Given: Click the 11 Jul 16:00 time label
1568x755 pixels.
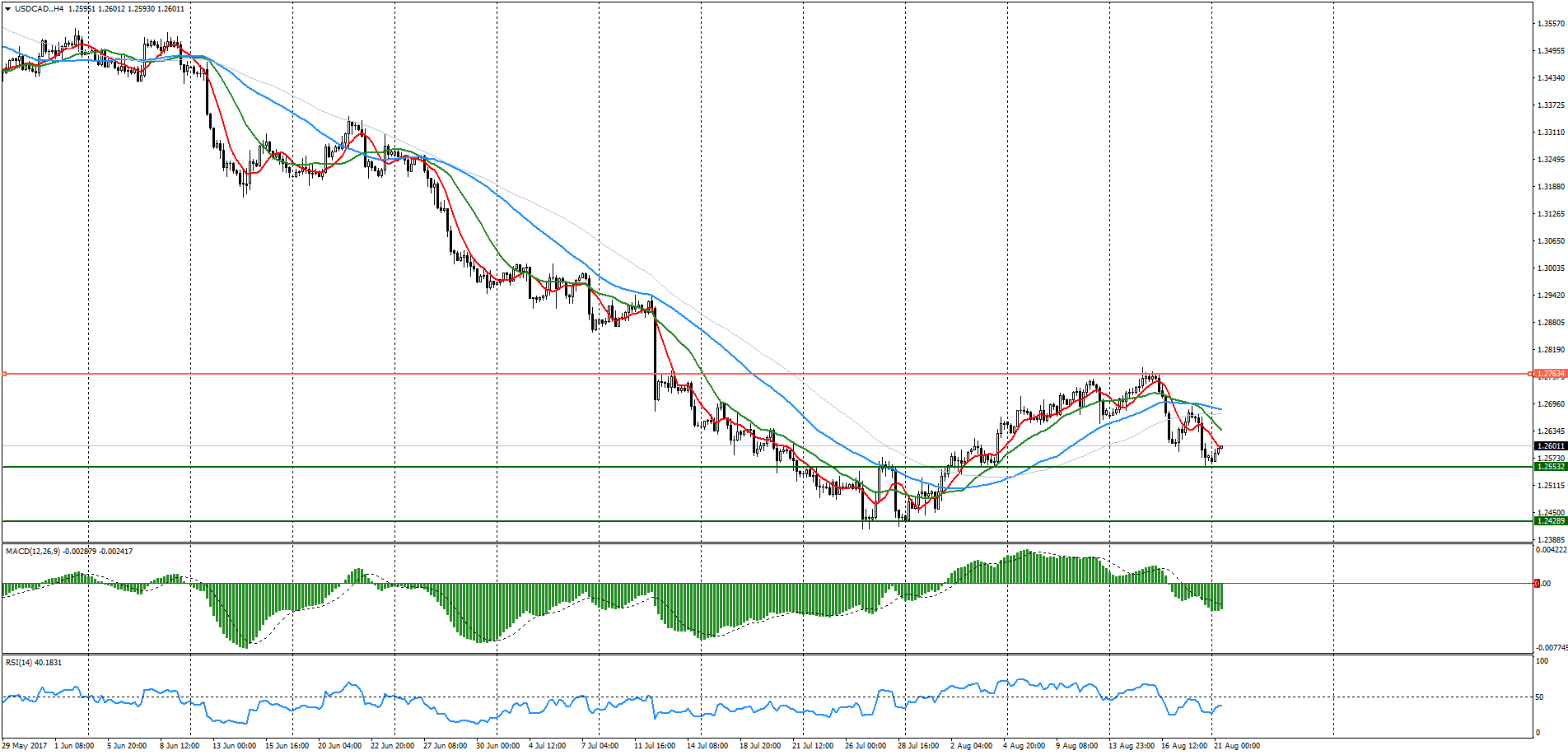Looking at the screenshot, I should tap(655, 746).
